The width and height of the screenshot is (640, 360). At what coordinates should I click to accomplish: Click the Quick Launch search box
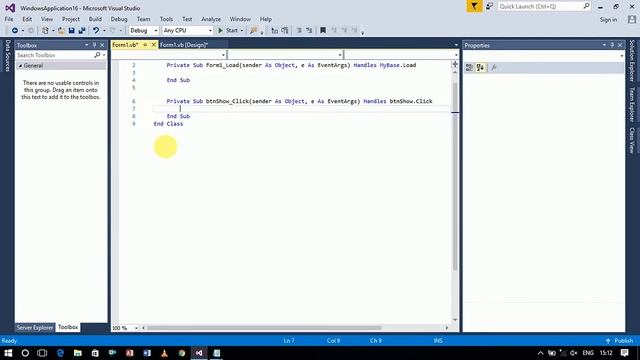coord(544,7)
